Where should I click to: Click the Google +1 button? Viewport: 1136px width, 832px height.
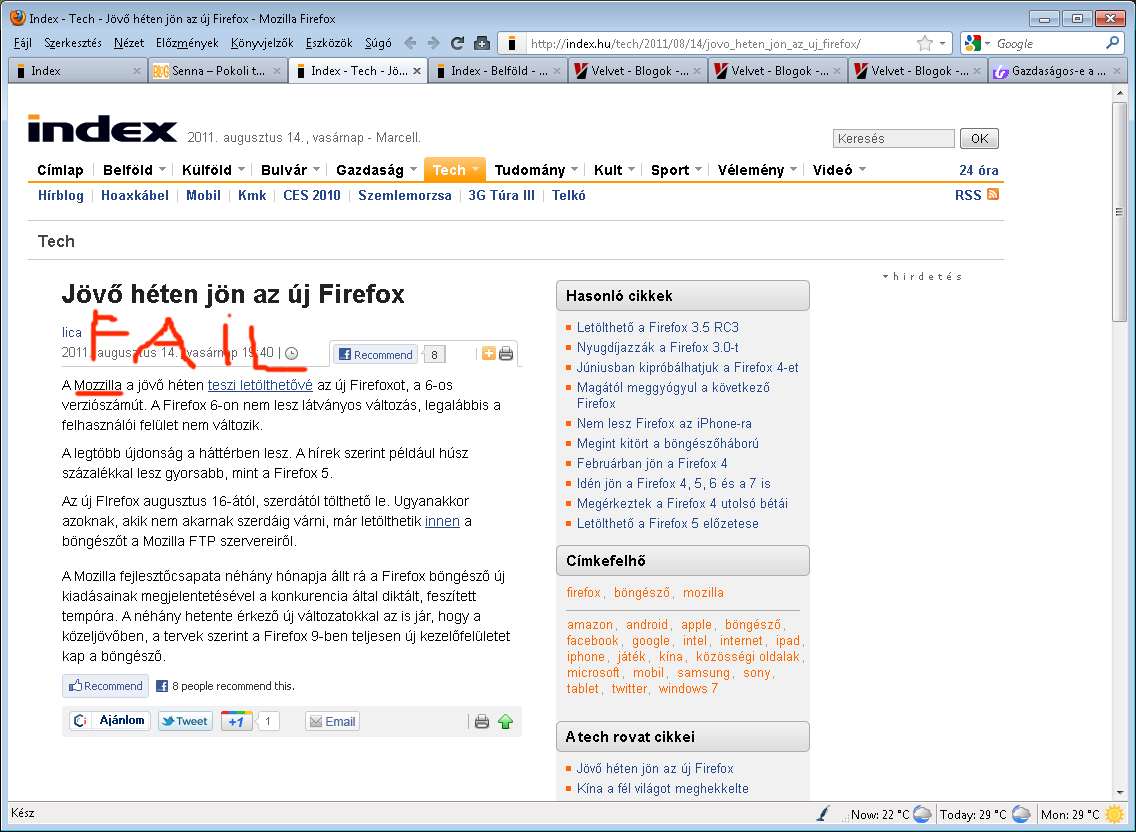pyautogui.click(x=236, y=721)
